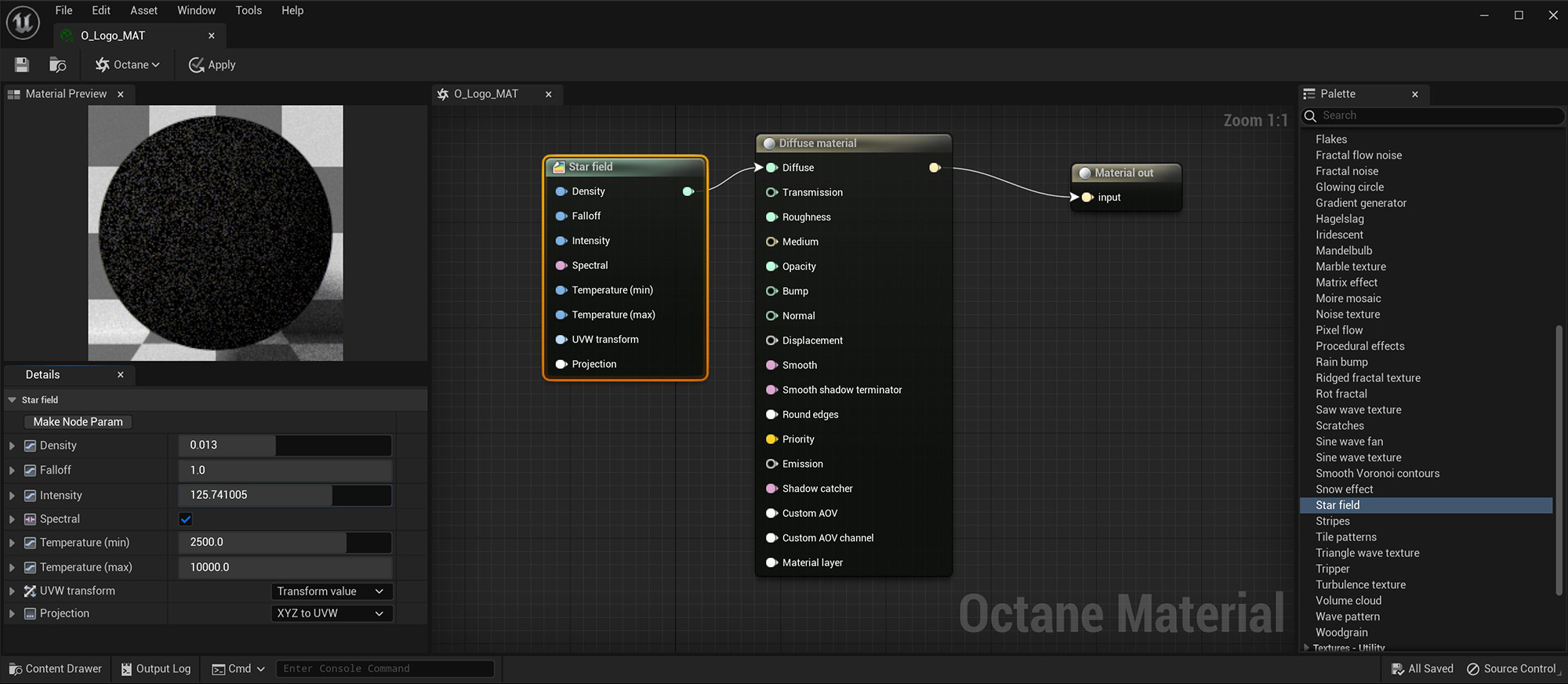Open the Cmd console type dropdown
The width and height of the screenshot is (1568, 684).
point(239,669)
